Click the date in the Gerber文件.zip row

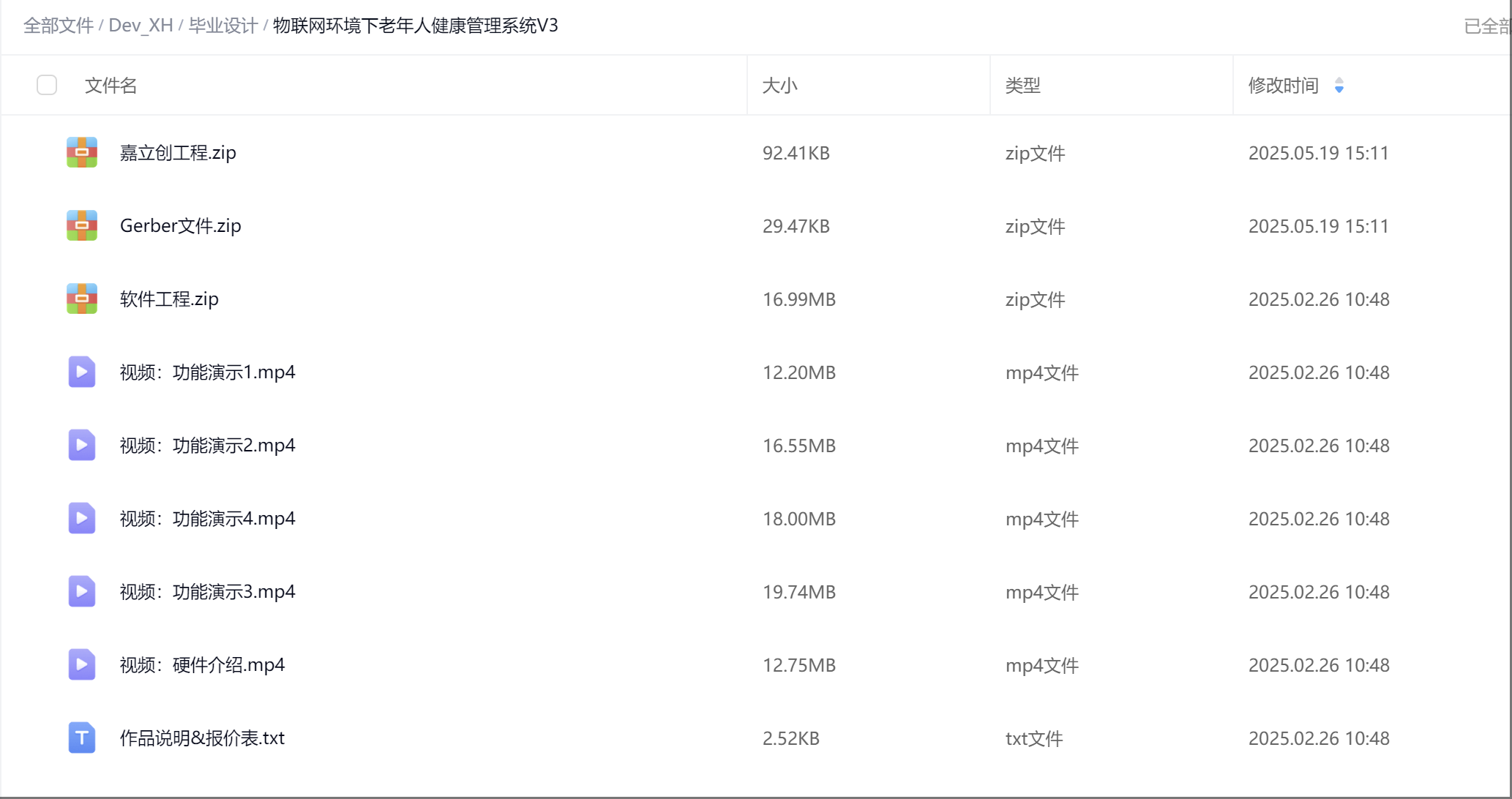(1319, 226)
